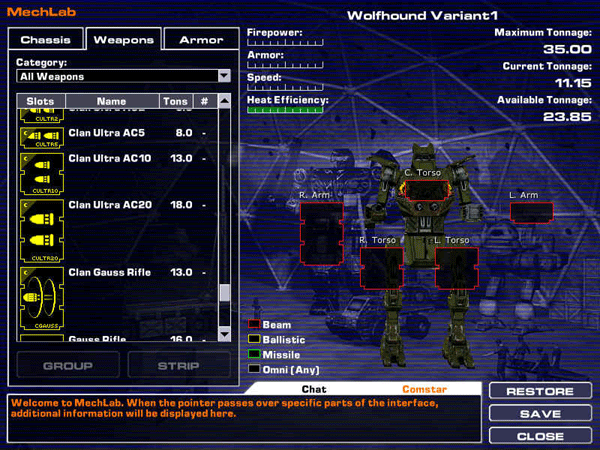600x450 pixels.
Task: Sort weapons list by Tons column
Action: click(x=176, y=101)
